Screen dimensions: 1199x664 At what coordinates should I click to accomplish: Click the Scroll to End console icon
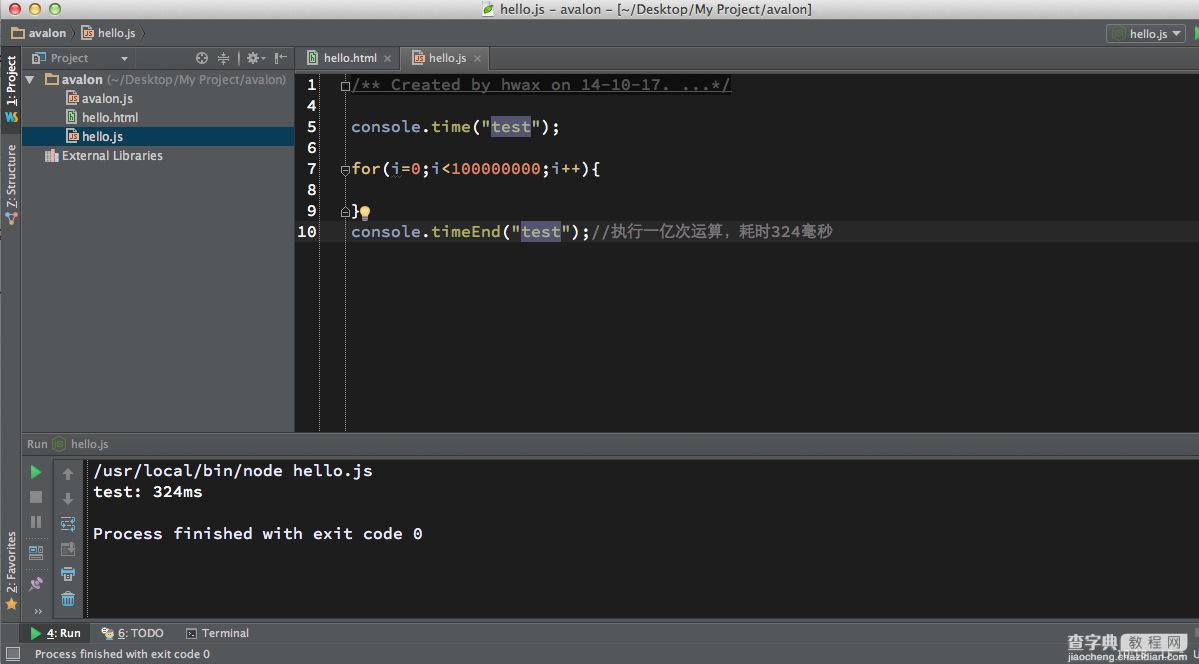[x=68, y=549]
